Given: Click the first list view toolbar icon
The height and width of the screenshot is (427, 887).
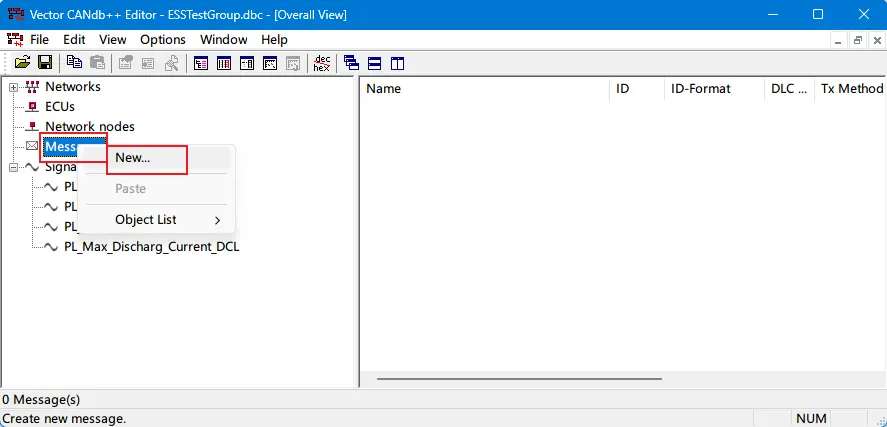Looking at the screenshot, I should [201, 63].
